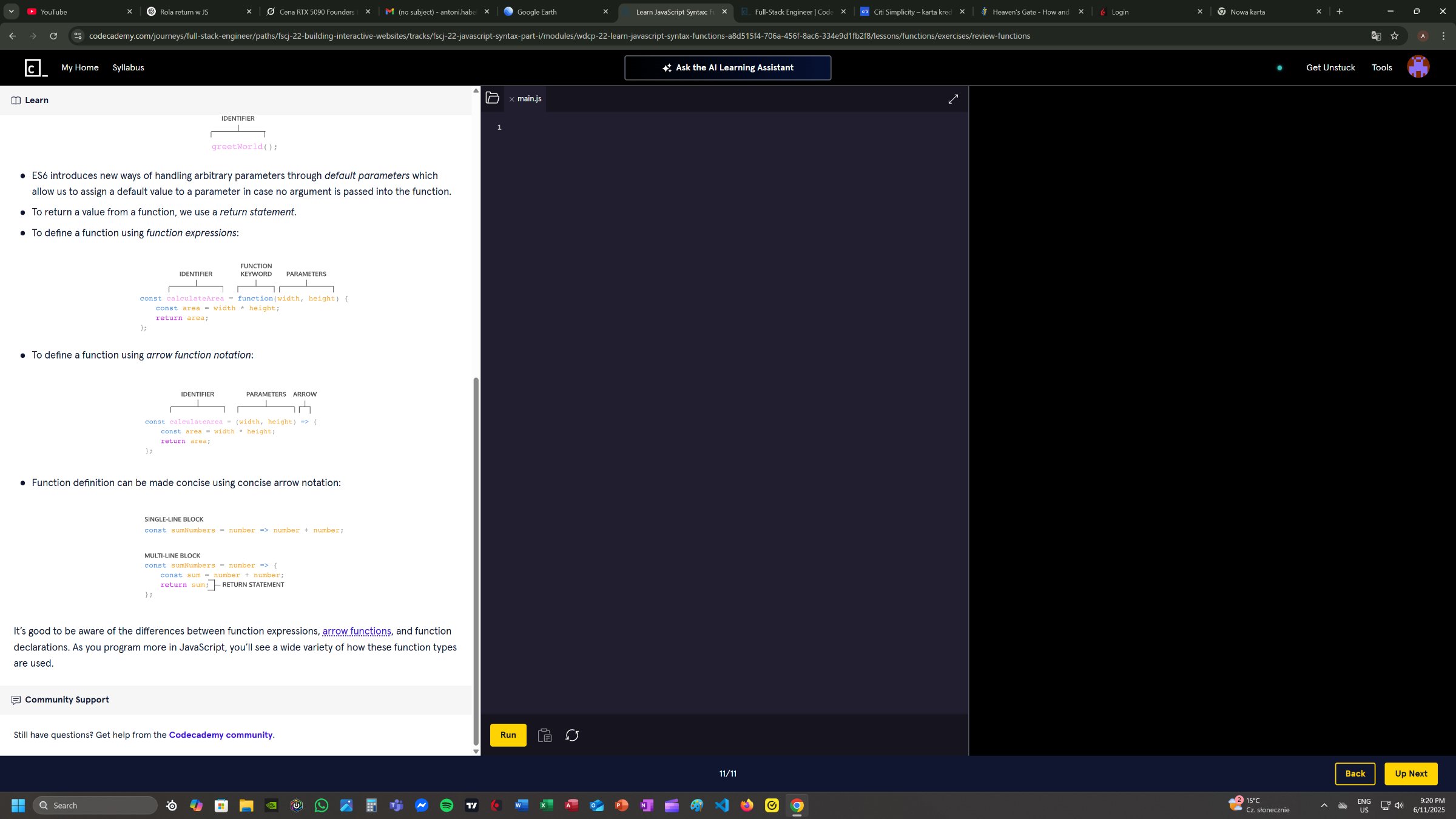Screen dimensions: 1456x819
Task: Click the teal status dot indicator
Action: click(x=1279, y=67)
